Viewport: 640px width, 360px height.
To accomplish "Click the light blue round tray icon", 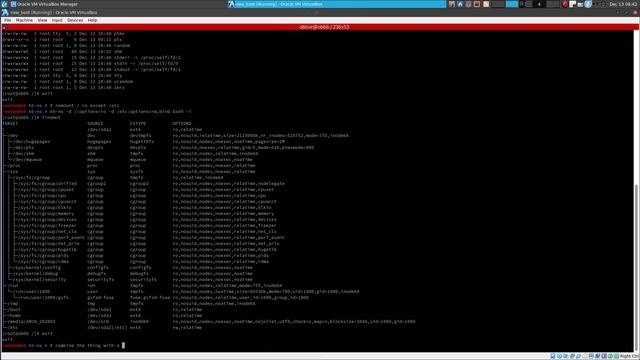I will [588, 4].
